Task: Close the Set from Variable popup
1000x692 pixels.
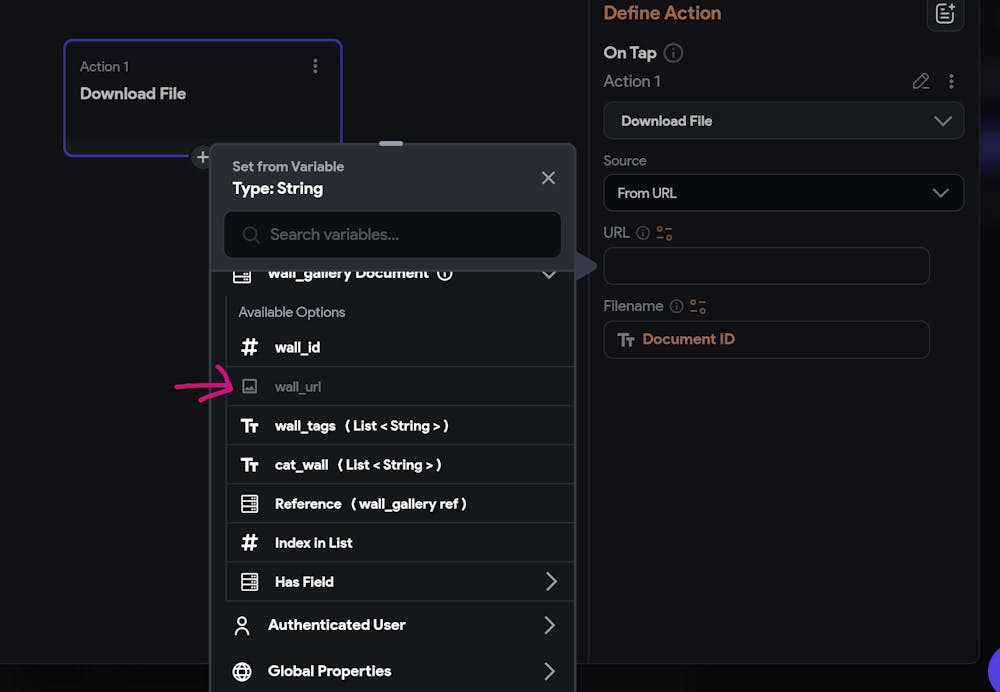Action: pos(548,178)
